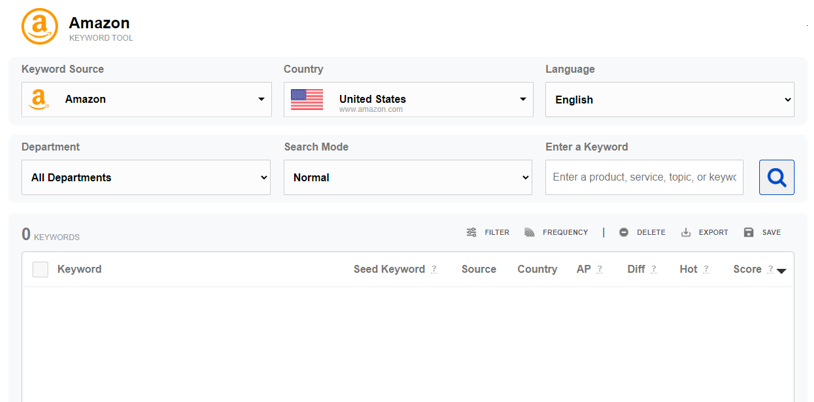Click the sort arrow after the Score column

click(x=781, y=271)
